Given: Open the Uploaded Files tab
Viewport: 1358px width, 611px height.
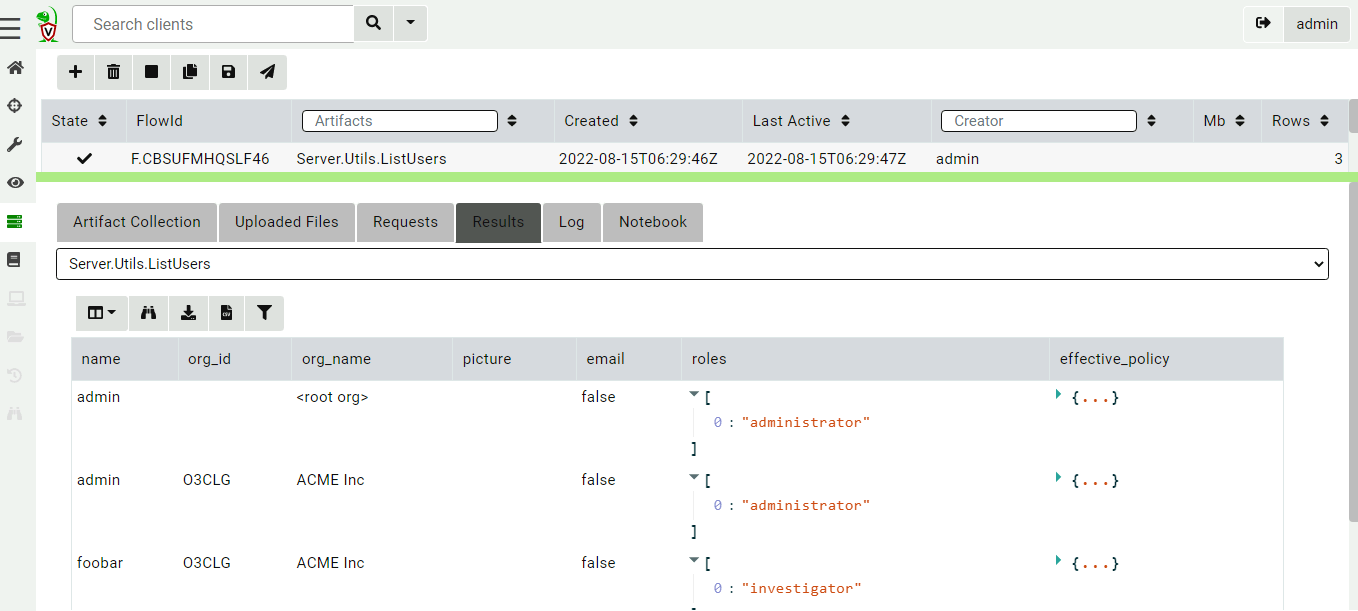Looking at the screenshot, I should tap(286, 222).
